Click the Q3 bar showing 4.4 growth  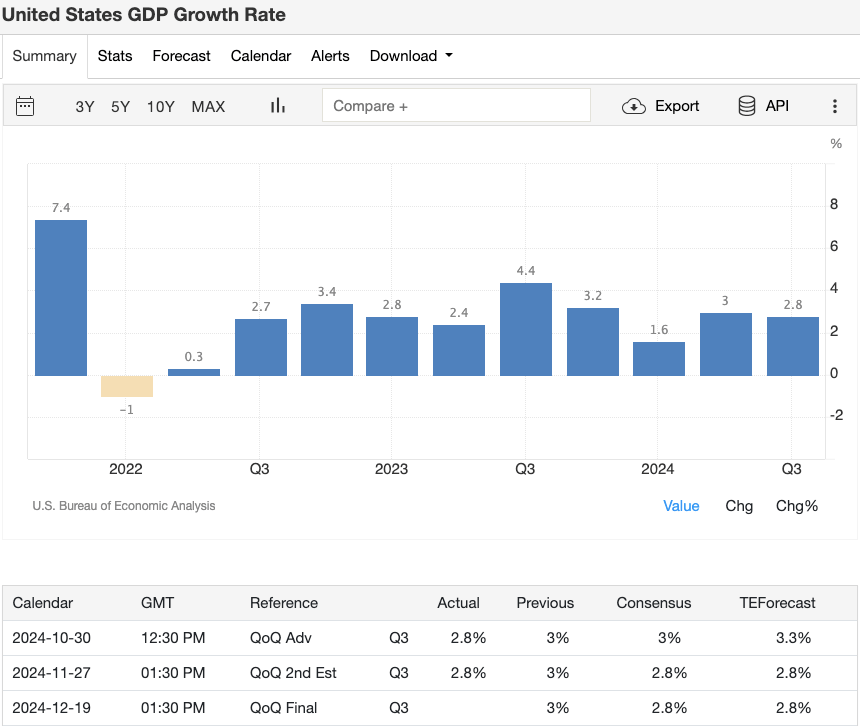tap(525, 328)
